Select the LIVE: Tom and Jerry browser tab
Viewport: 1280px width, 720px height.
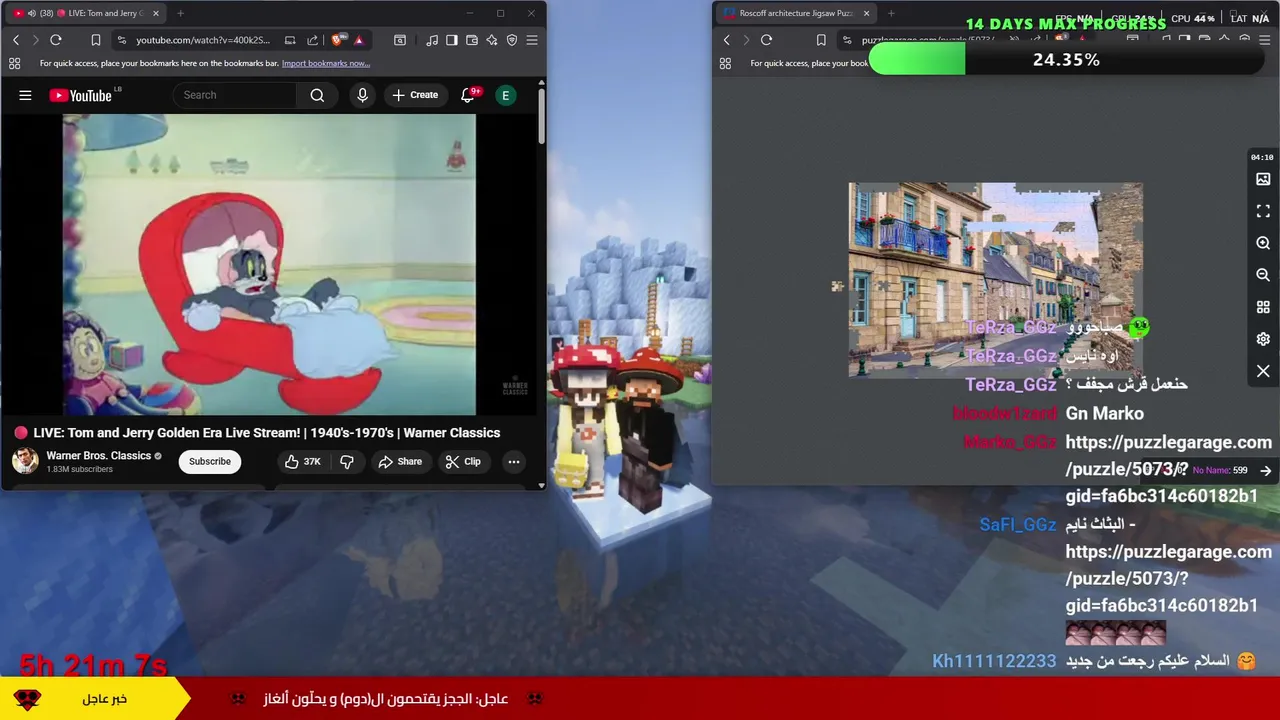[x=88, y=13]
